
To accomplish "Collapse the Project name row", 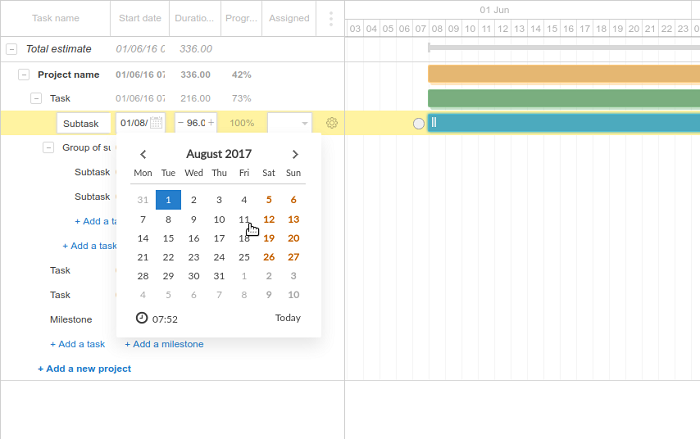I will click(24, 75).
